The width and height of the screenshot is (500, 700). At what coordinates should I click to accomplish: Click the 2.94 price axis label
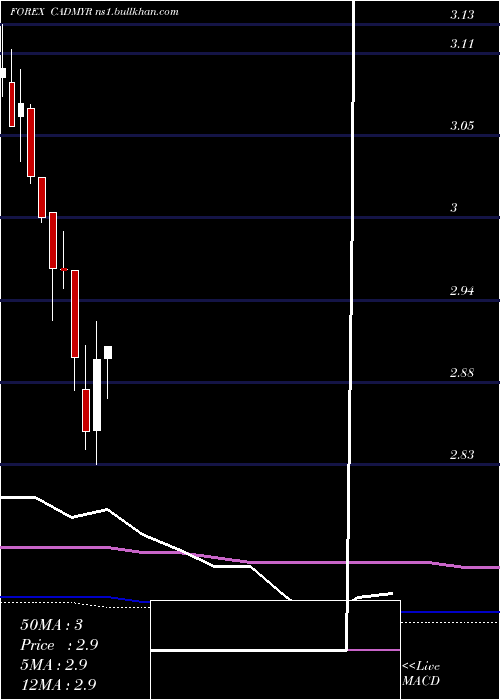pyautogui.click(x=462, y=291)
